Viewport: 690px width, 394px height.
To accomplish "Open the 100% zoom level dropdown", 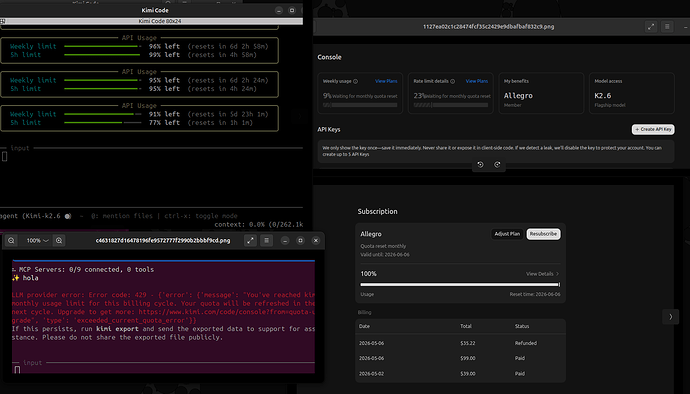I will [x=37, y=240].
